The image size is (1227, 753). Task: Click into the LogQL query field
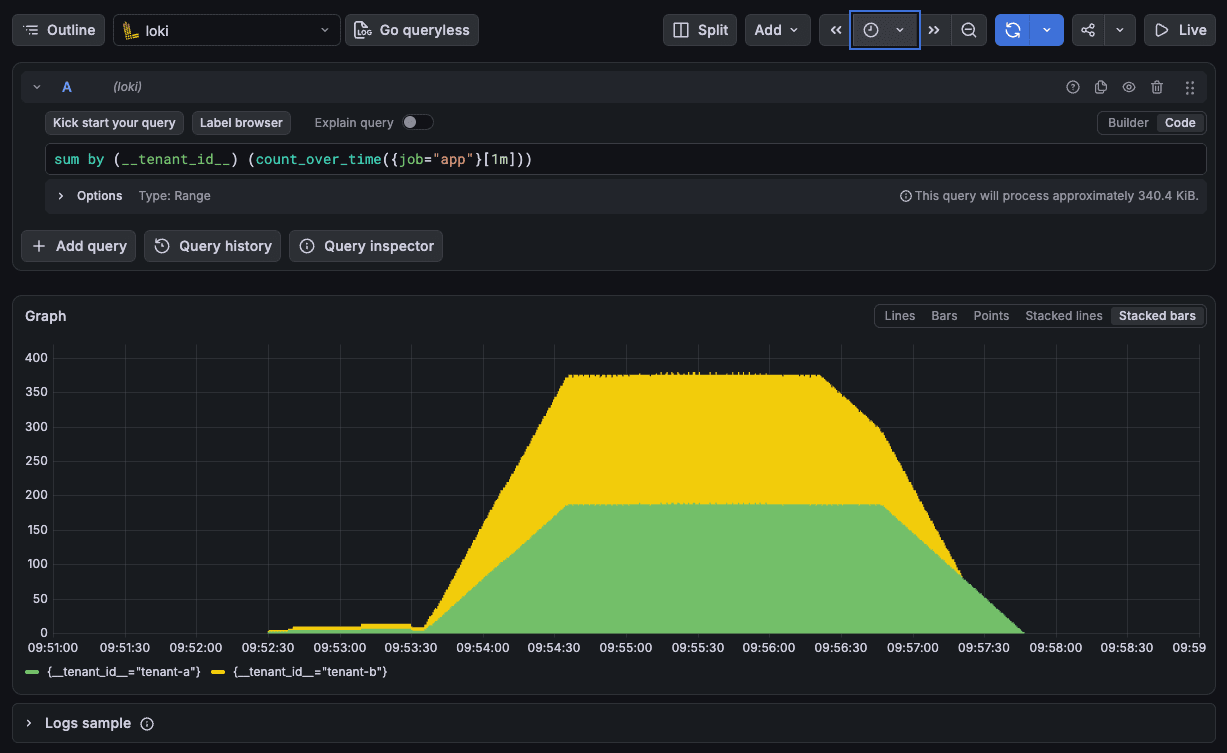coord(626,159)
